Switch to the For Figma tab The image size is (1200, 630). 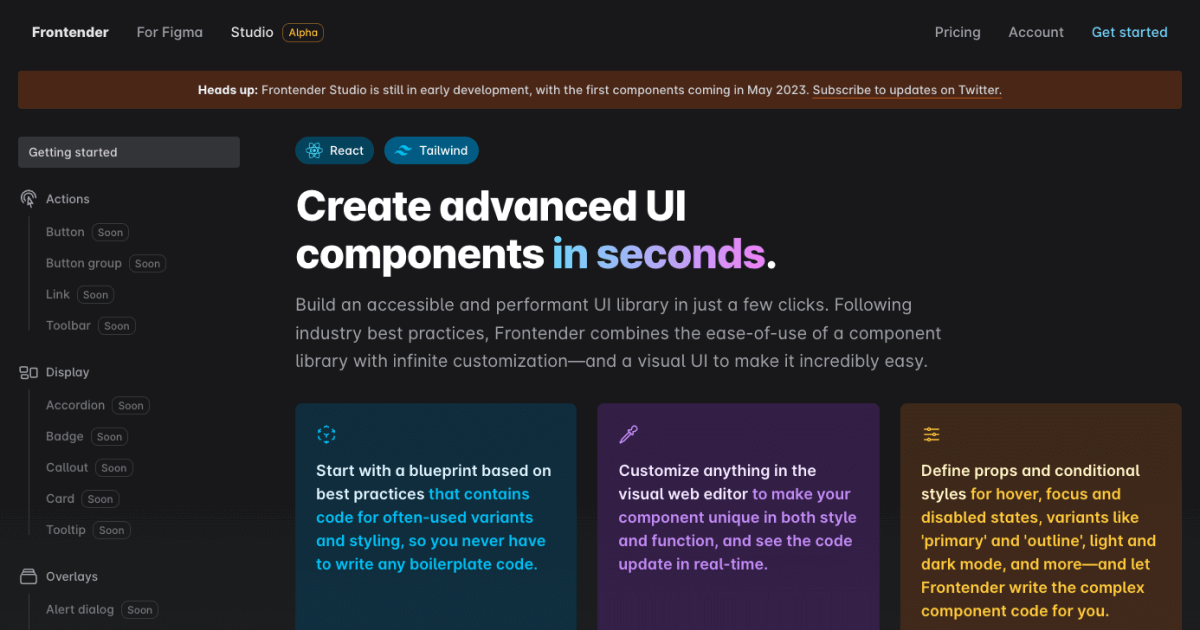[169, 32]
